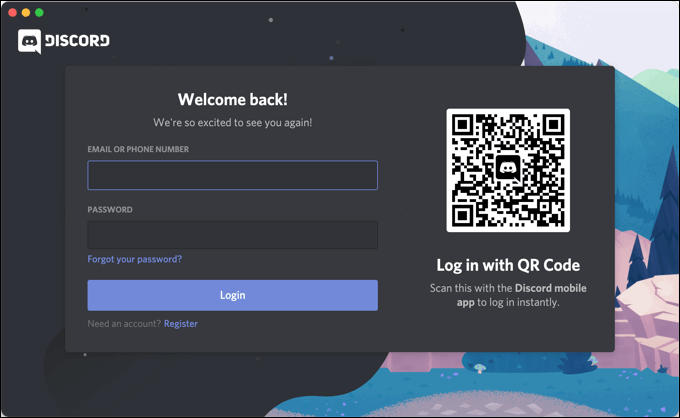Minimize the window with the yellow button
Screen dimensions: 680x418
[26, 13]
